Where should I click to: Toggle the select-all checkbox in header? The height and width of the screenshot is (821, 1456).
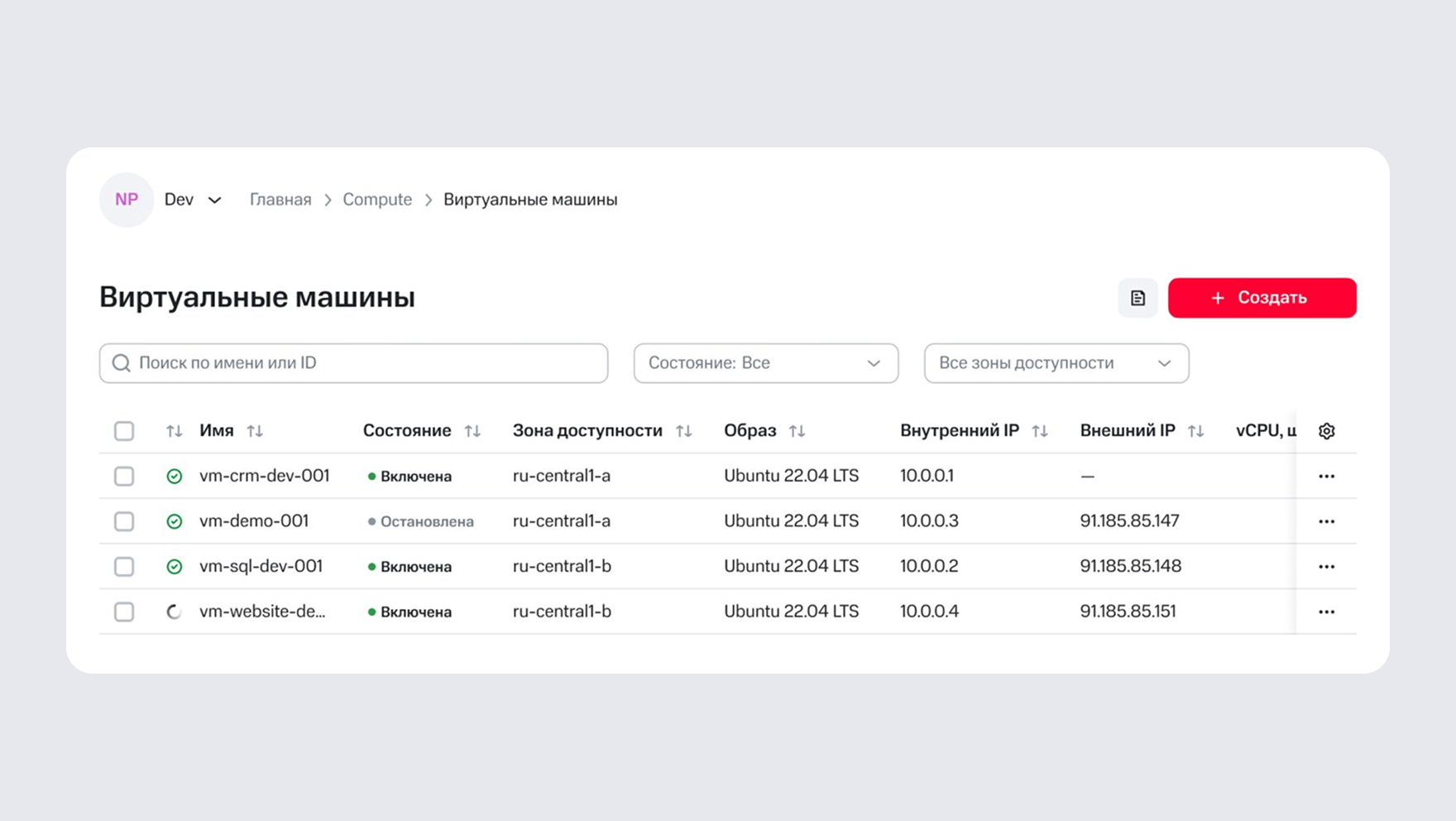click(124, 431)
